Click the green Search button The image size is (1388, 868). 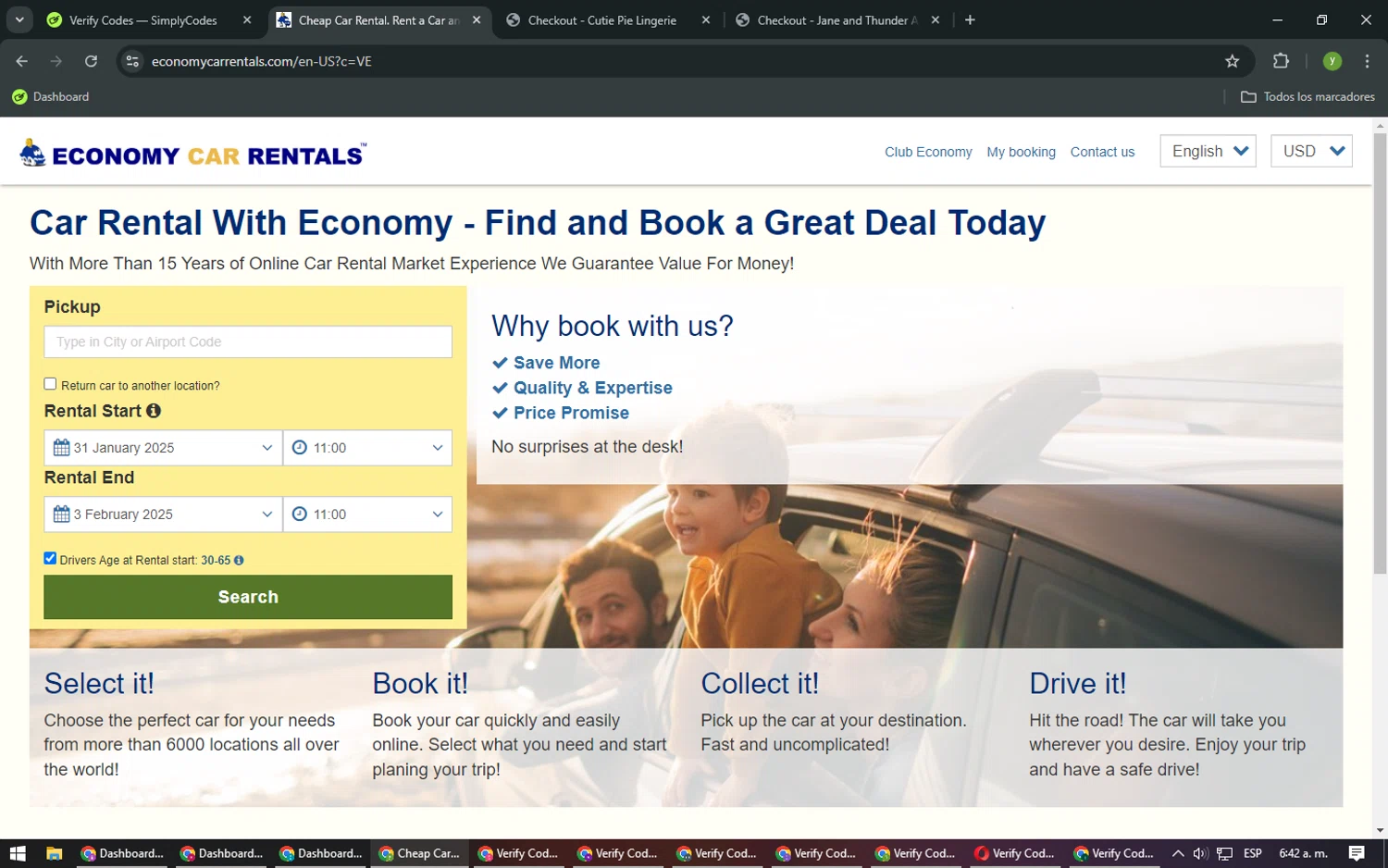(x=248, y=597)
